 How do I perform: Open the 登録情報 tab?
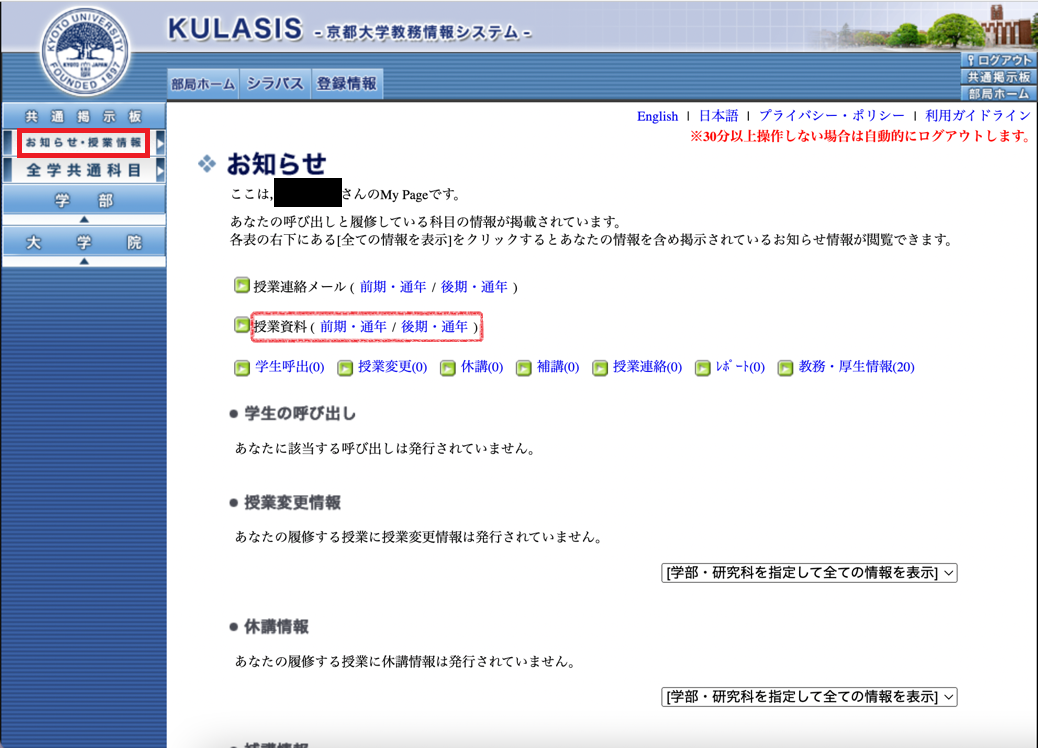point(347,83)
